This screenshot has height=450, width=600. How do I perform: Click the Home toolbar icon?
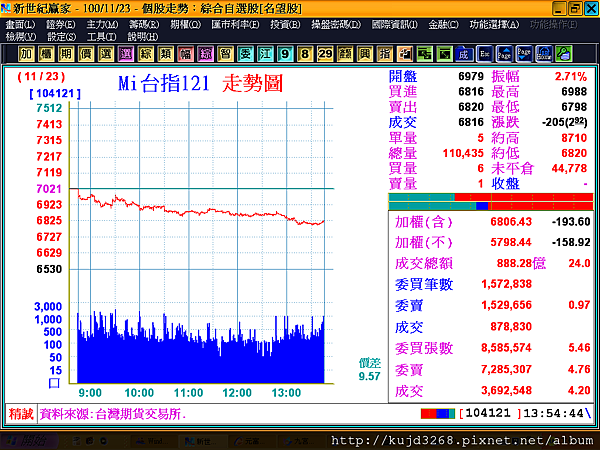point(544,54)
